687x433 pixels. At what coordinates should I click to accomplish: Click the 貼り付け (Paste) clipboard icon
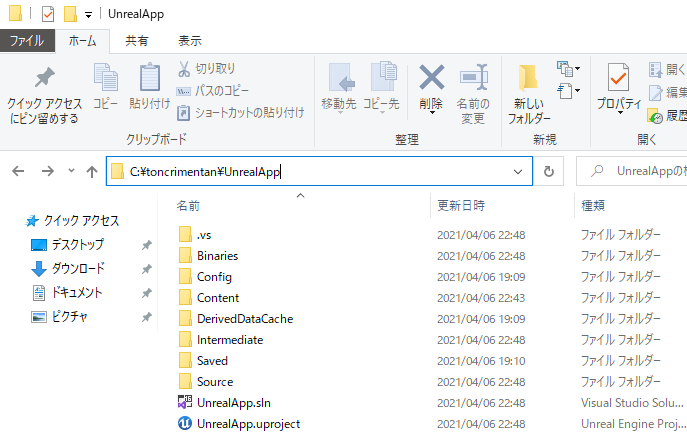pyautogui.click(x=149, y=77)
